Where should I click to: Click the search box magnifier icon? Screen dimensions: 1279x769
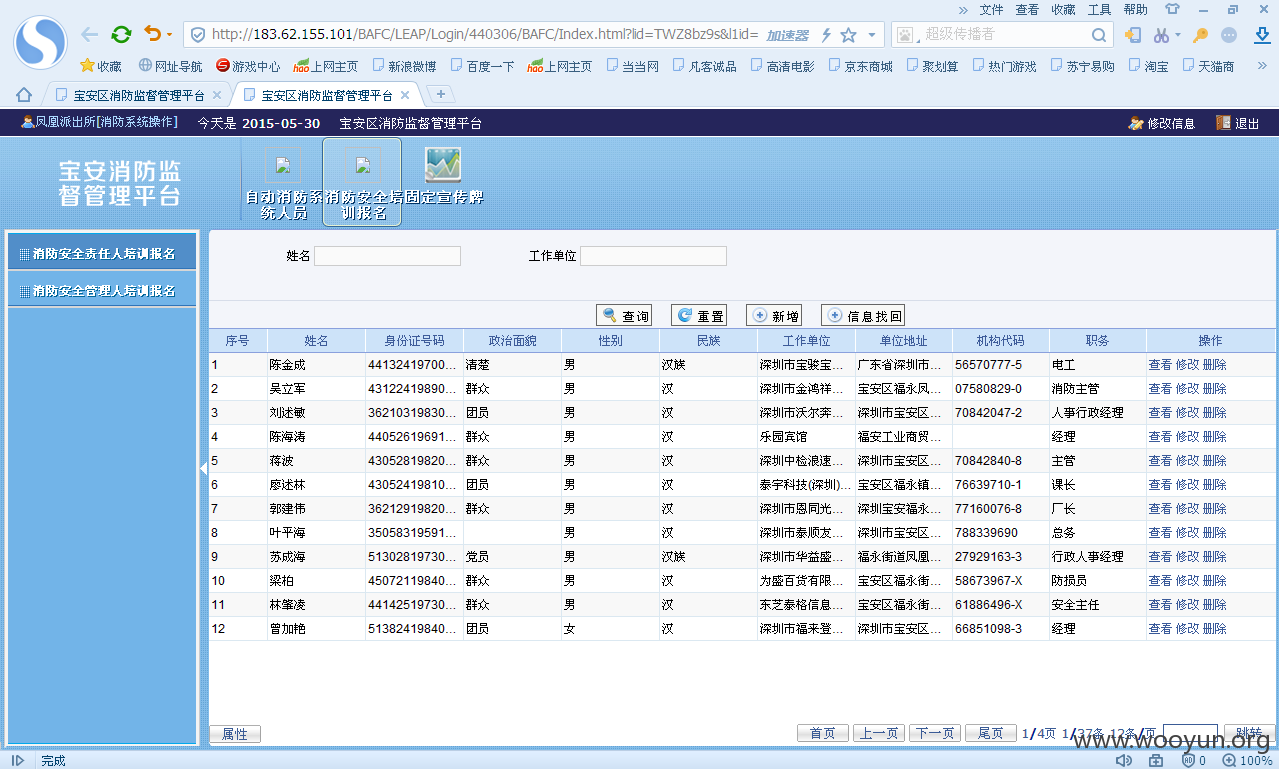[x=1098, y=35]
